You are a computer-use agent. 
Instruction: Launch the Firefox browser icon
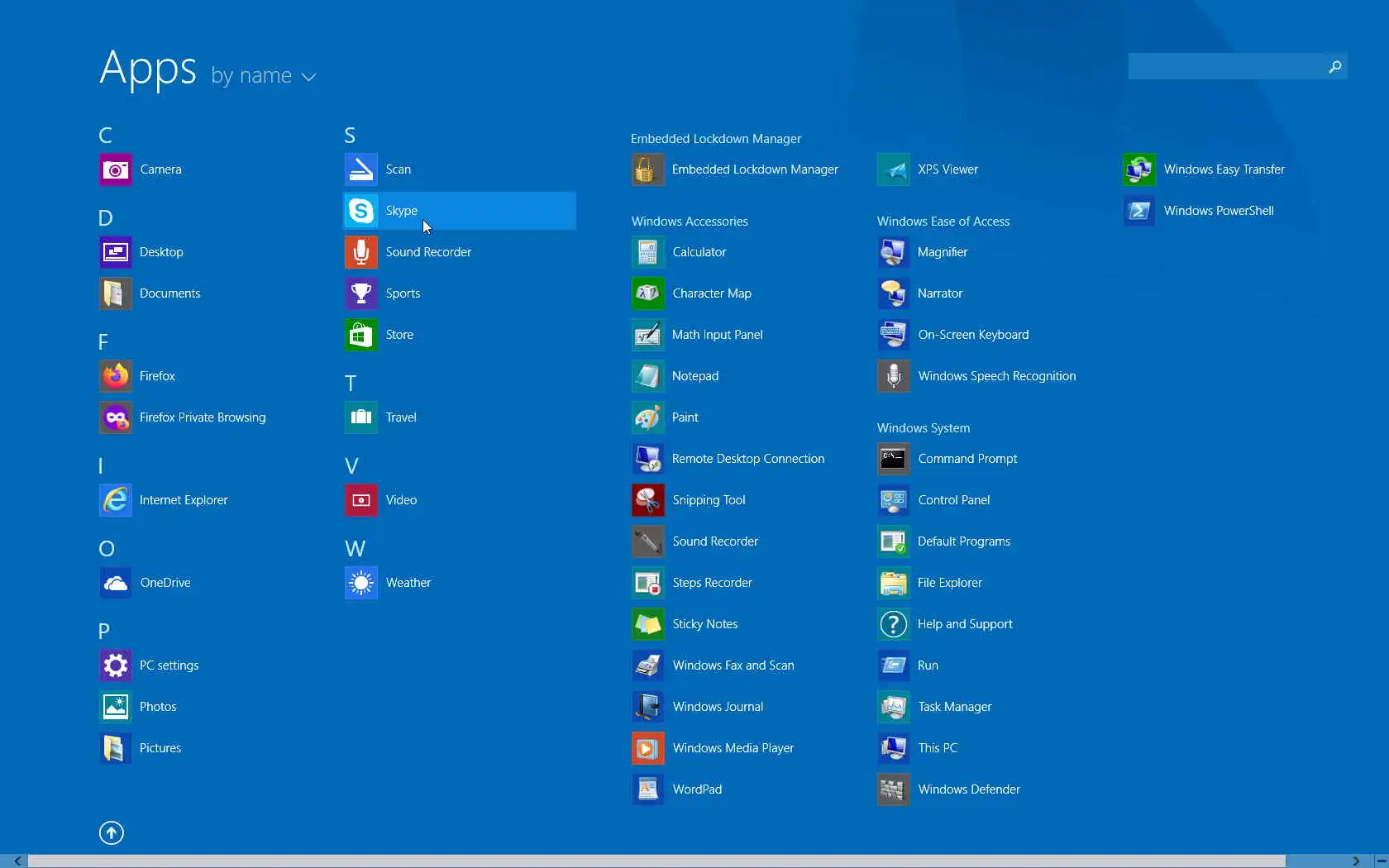pyautogui.click(x=116, y=376)
